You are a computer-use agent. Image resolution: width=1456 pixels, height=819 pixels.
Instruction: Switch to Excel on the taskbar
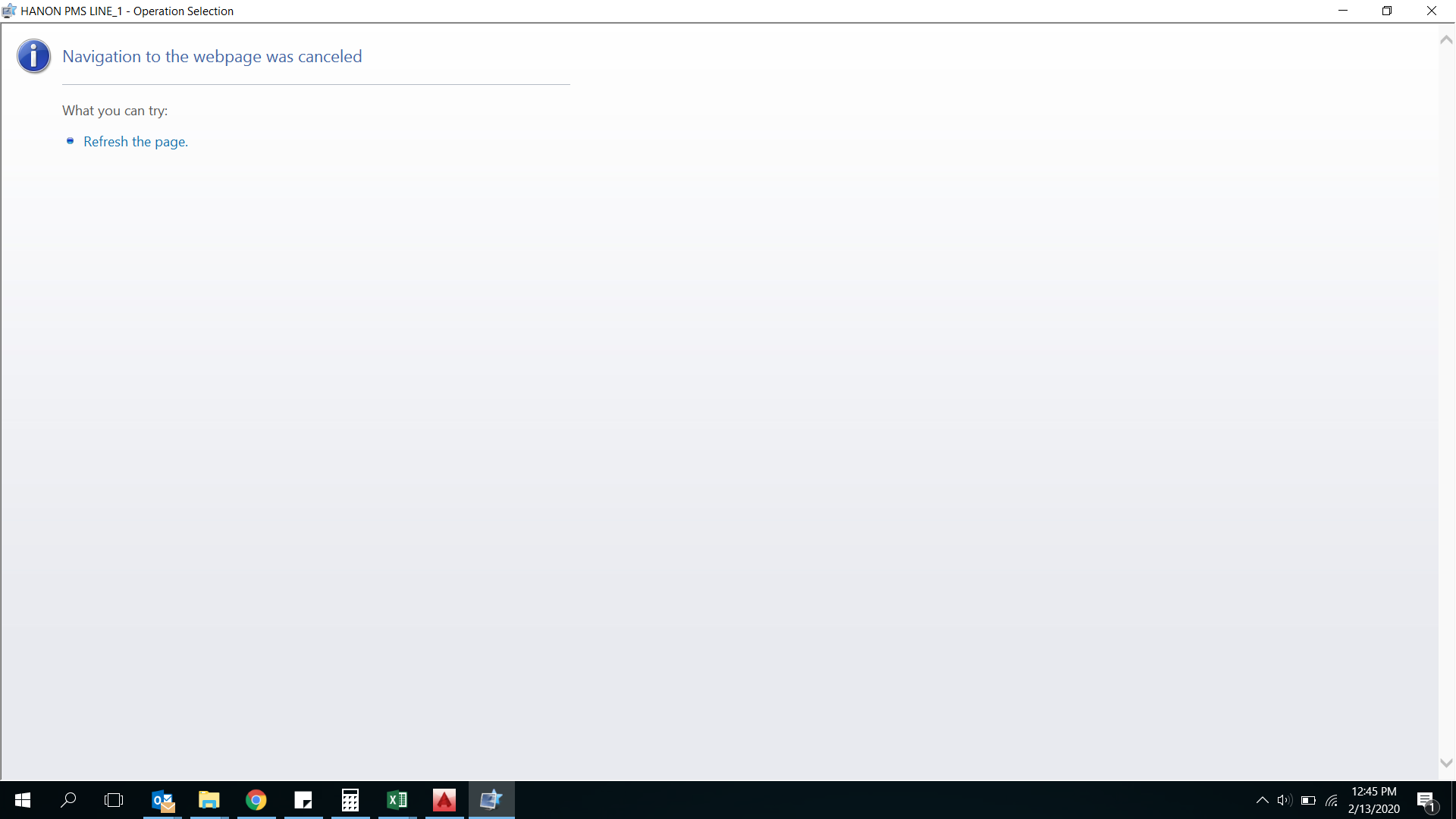click(x=397, y=800)
